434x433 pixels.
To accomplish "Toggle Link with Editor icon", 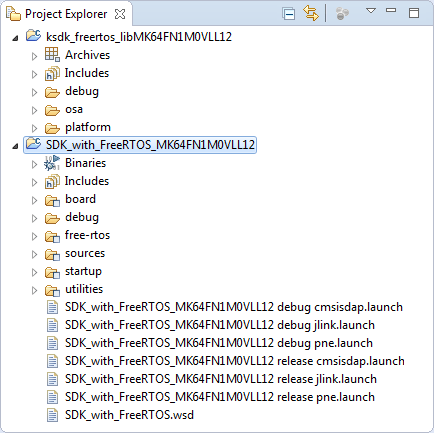I will pos(311,14).
